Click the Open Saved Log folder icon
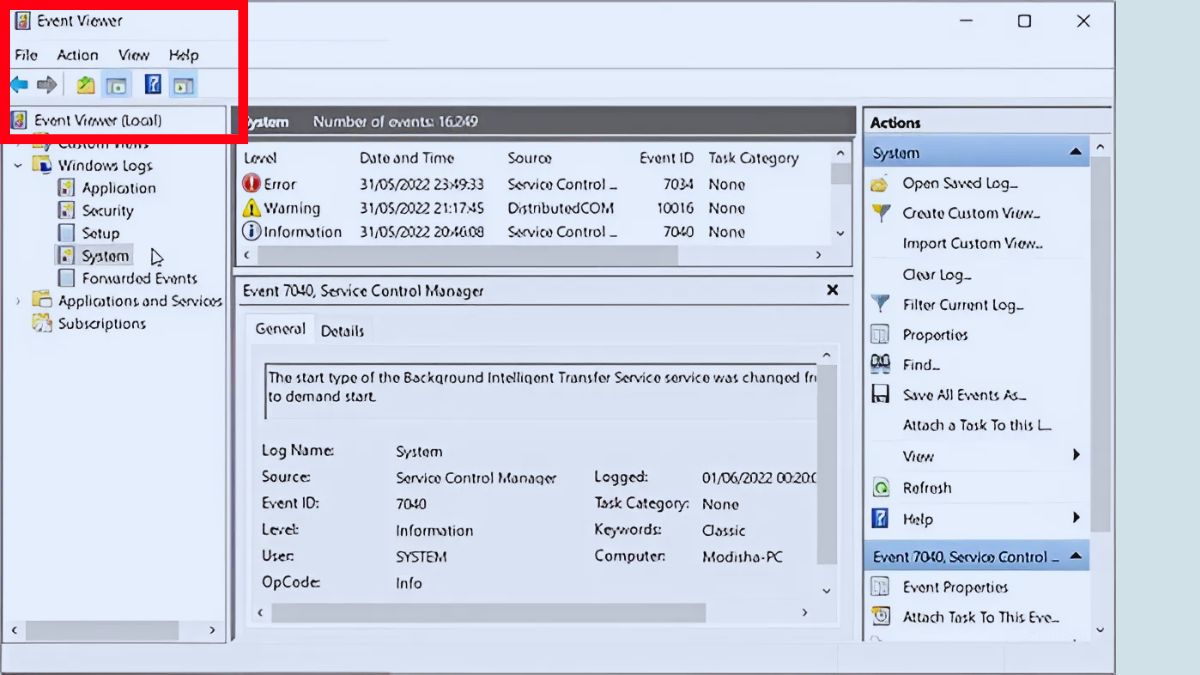 (880, 183)
